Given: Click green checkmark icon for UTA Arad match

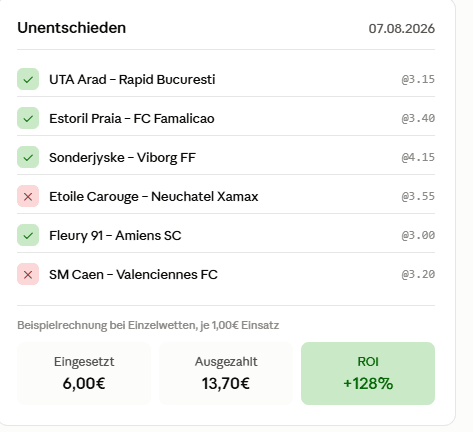Looking at the screenshot, I should pos(28,79).
